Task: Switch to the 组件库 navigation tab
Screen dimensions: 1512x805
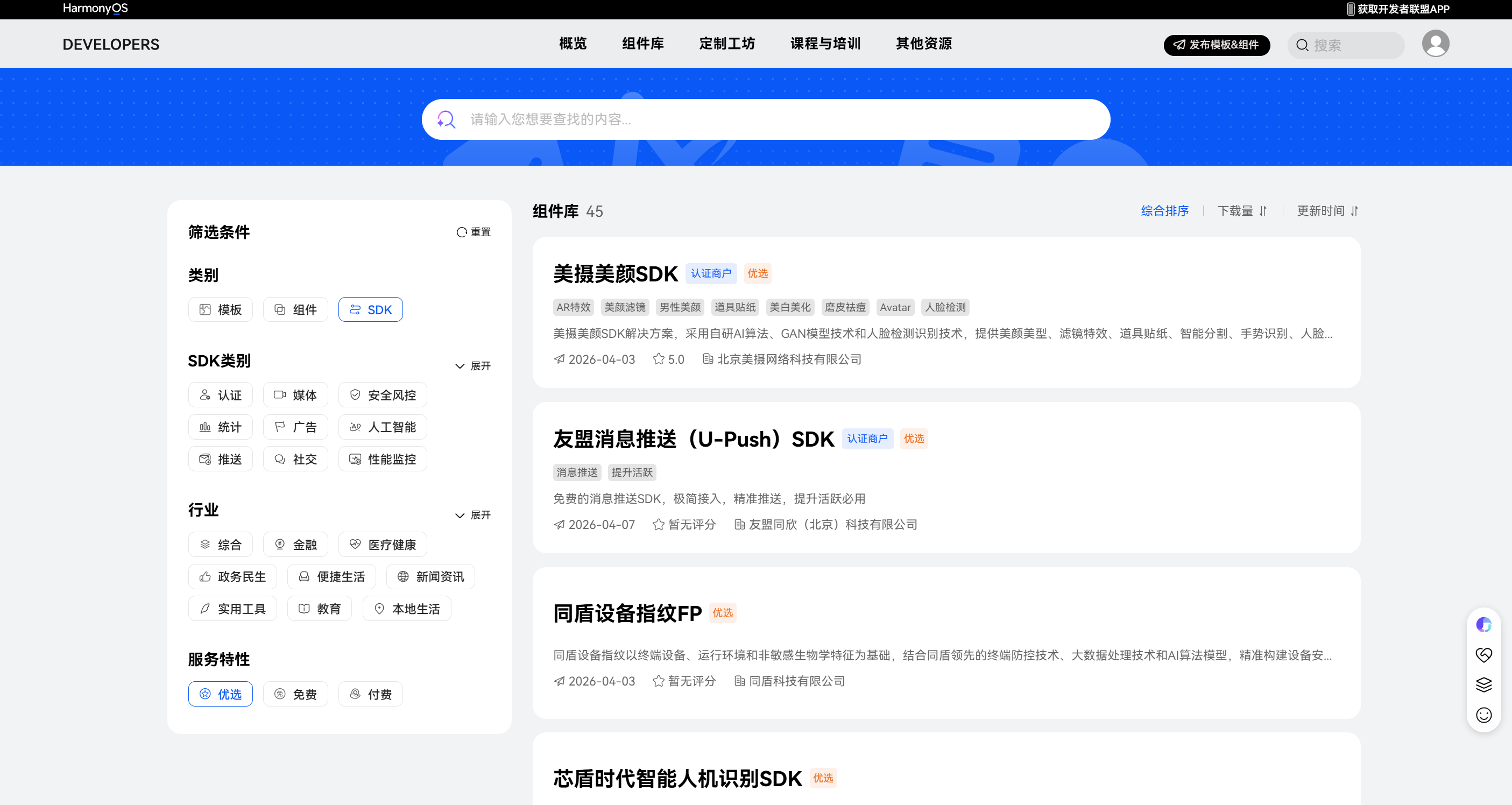Action: click(x=642, y=44)
